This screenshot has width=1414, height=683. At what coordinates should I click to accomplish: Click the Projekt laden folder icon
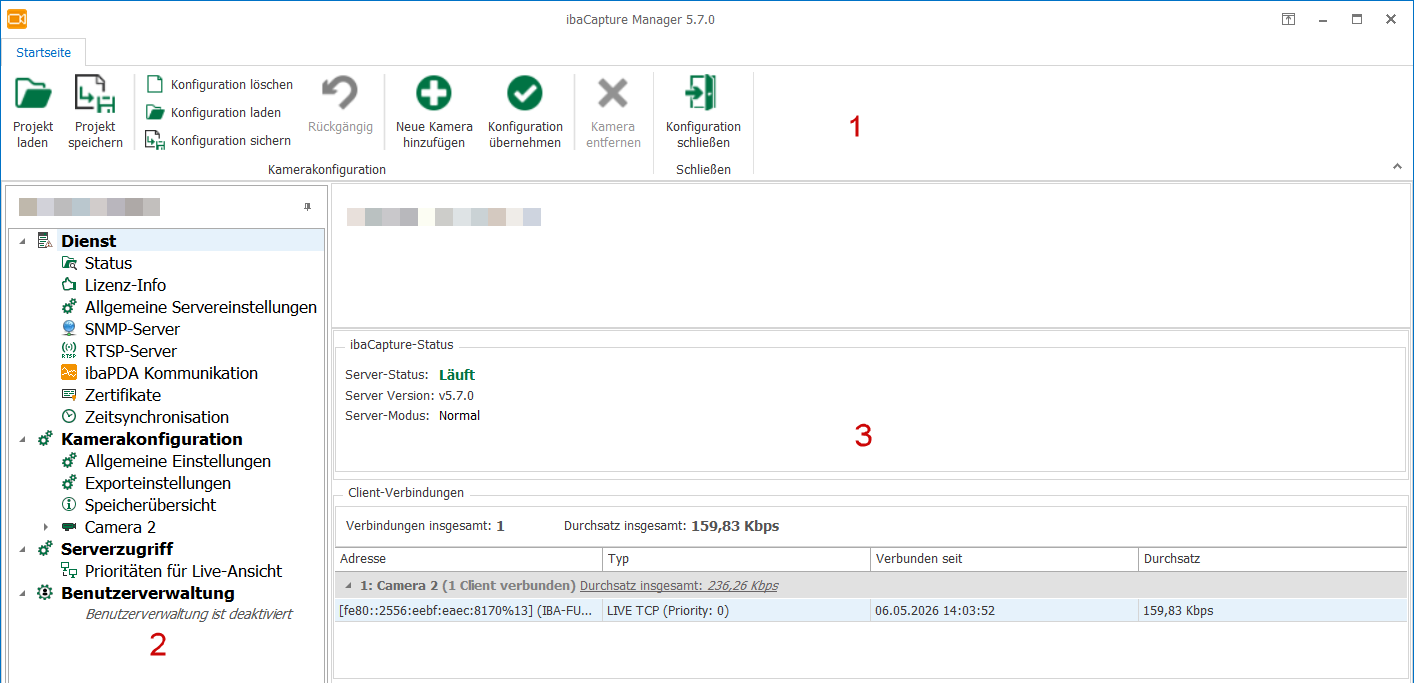pos(33,94)
